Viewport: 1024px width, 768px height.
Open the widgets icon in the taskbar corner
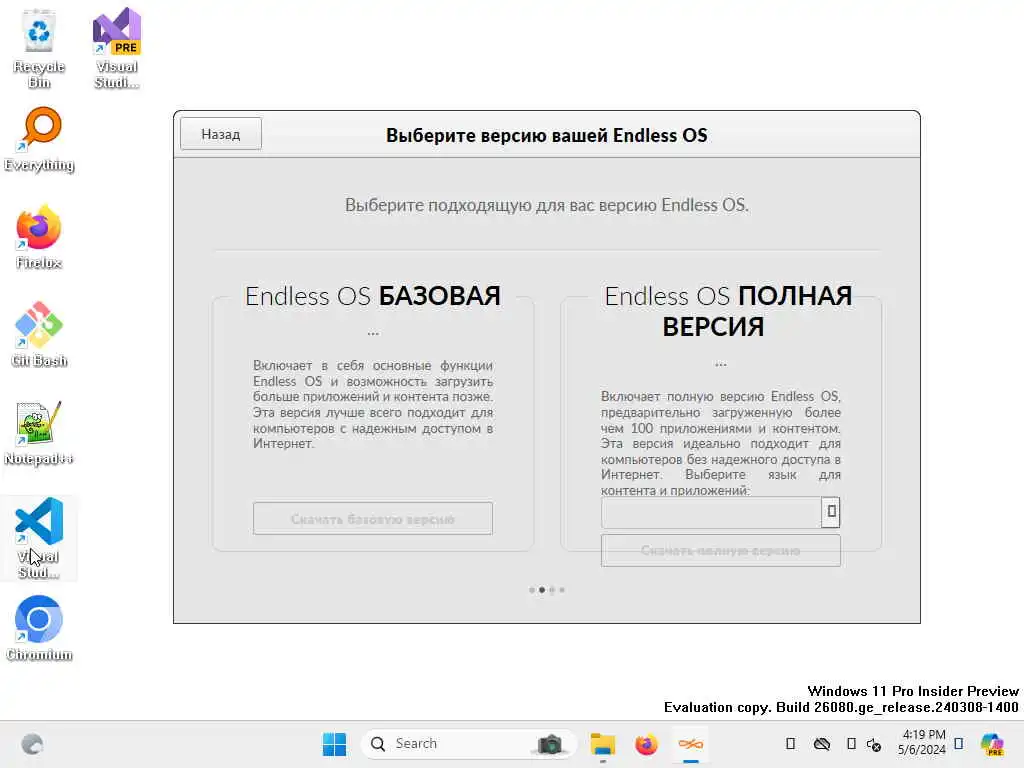(x=32, y=744)
